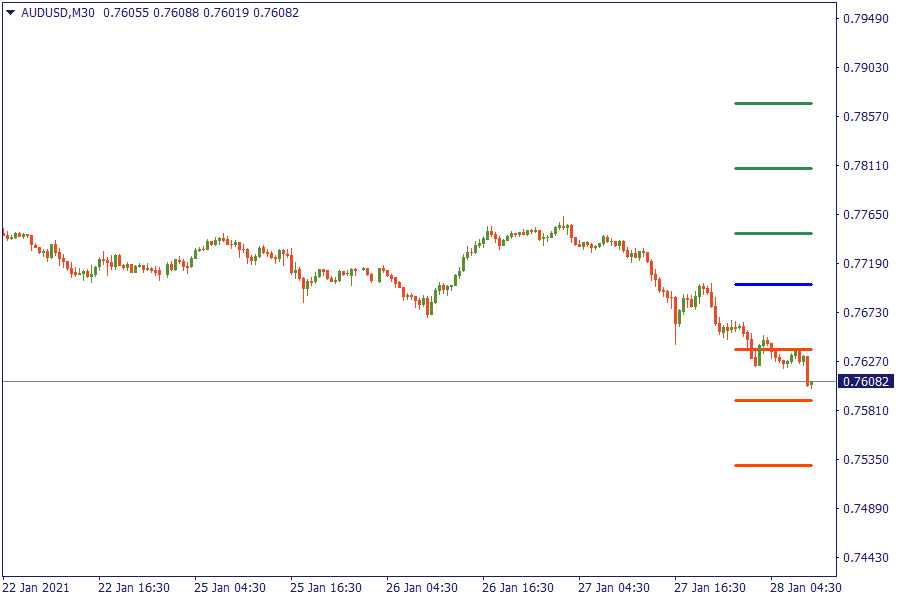Select the bottom orange level line
This screenshot has width=900, height=600.
tap(772, 465)
